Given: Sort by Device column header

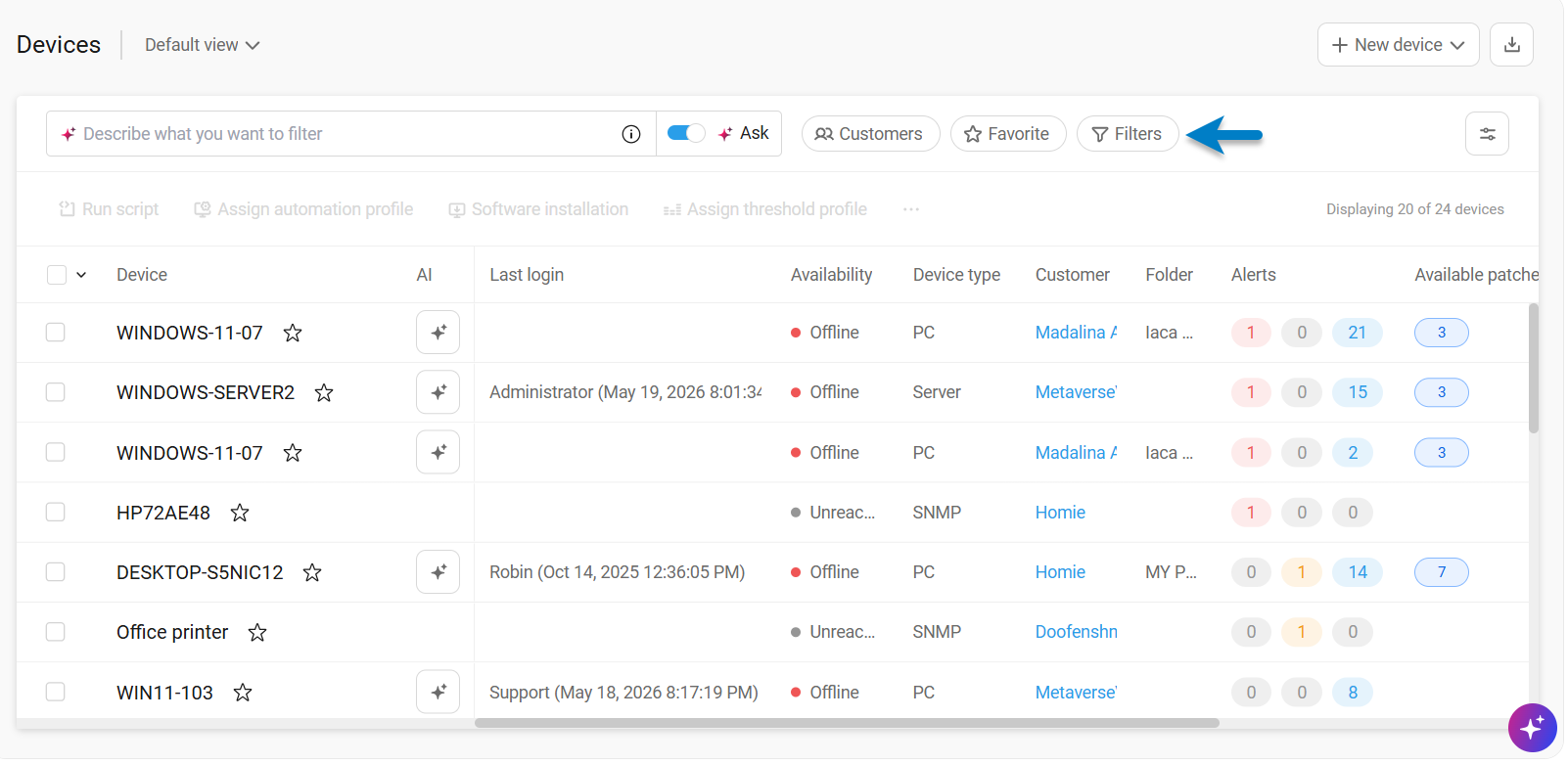Looking at the screenshot, I should pyautogui.click(x=142, y=275).
